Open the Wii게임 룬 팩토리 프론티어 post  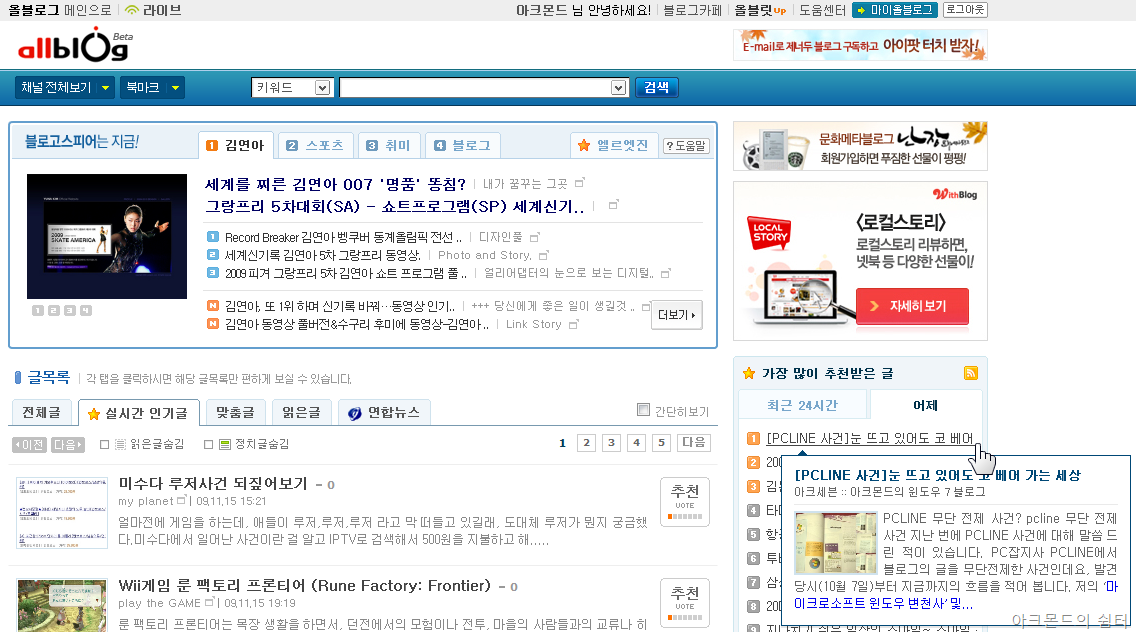[x=304, y=586]
